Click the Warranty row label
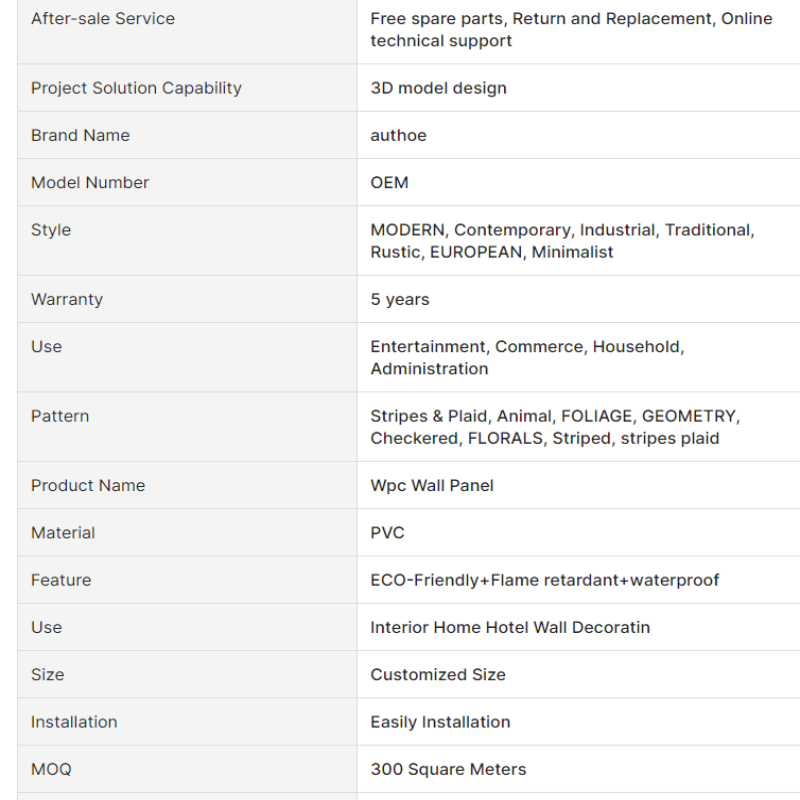Screen dimensions: 800x800 (67, 299)
